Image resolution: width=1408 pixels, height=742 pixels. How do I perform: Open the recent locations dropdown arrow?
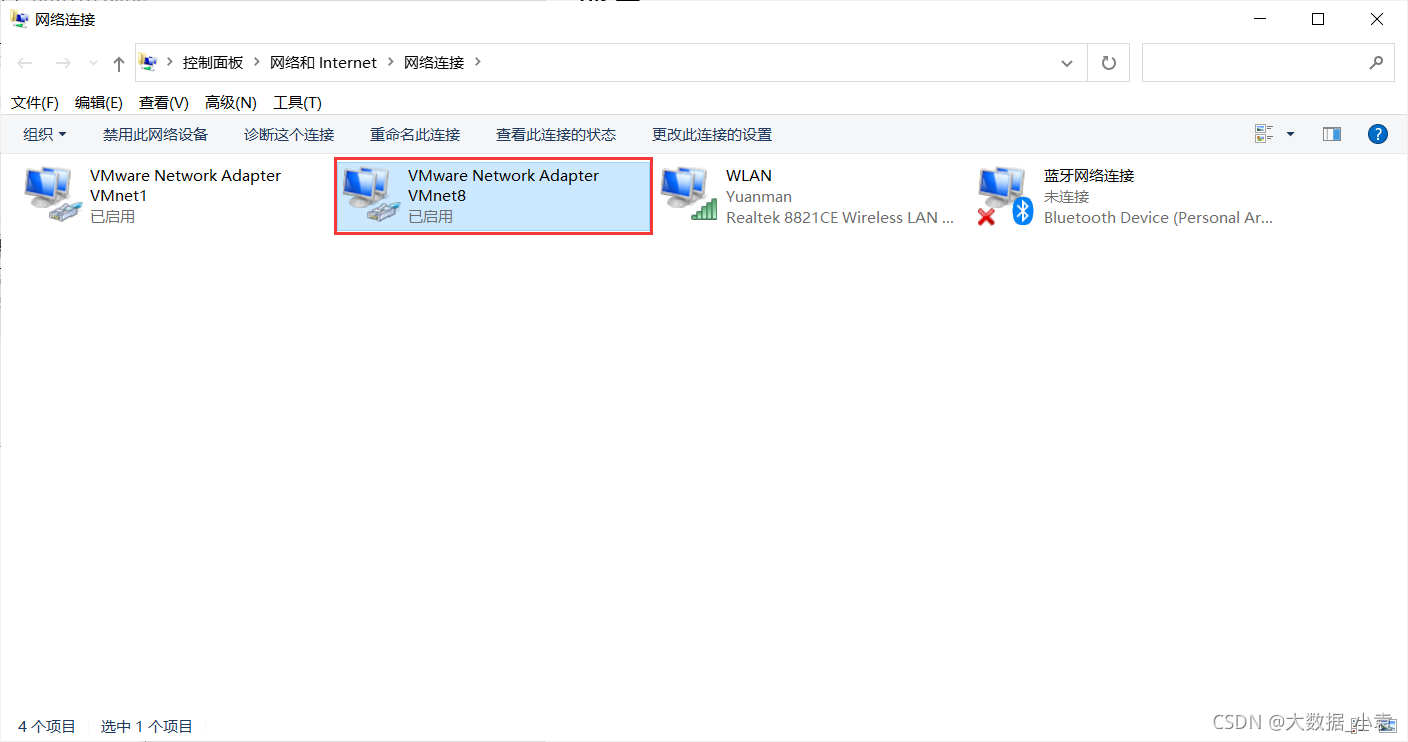pyautogui.click(x=94, y=63)
